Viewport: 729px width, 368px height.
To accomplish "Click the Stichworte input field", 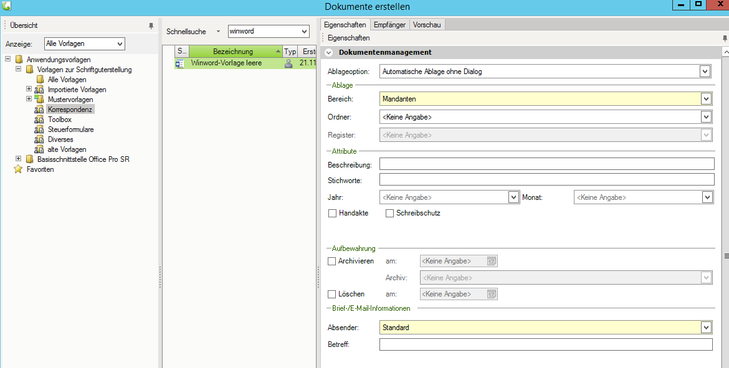I will (547, 179).
